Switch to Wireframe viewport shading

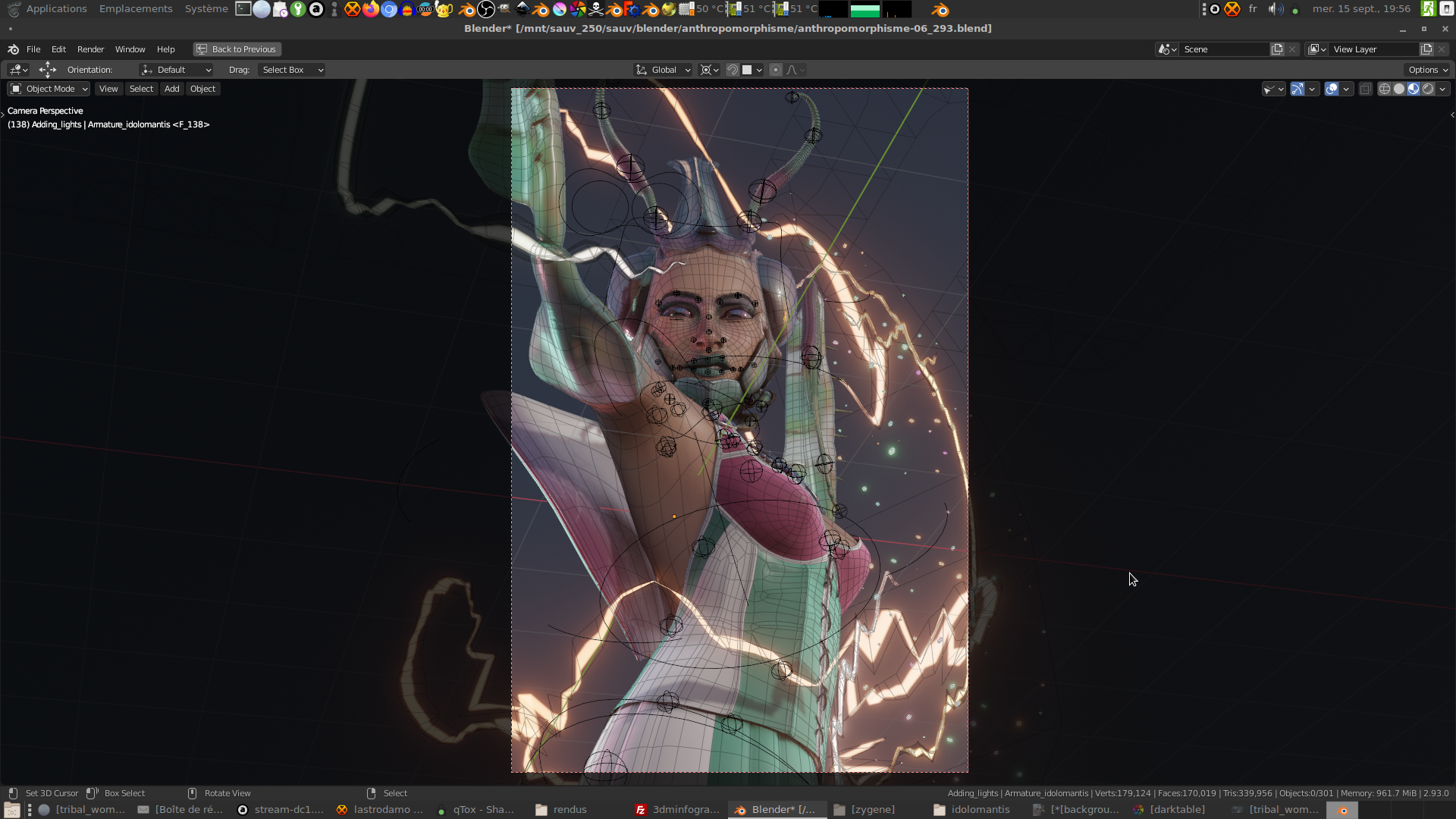pos(1385,89)
